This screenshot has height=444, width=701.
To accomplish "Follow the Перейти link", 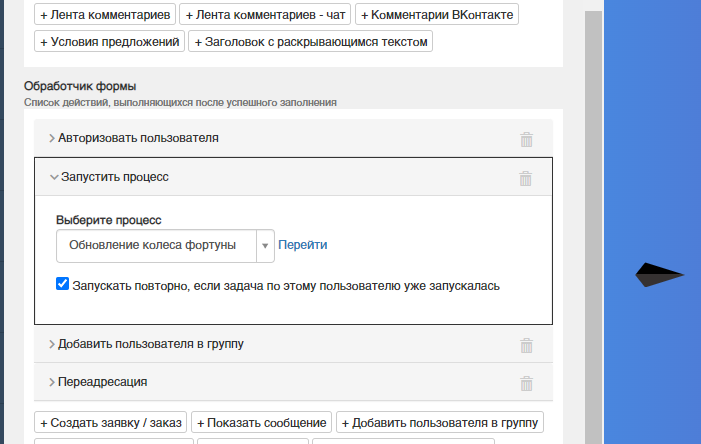I will coord(303,245).
